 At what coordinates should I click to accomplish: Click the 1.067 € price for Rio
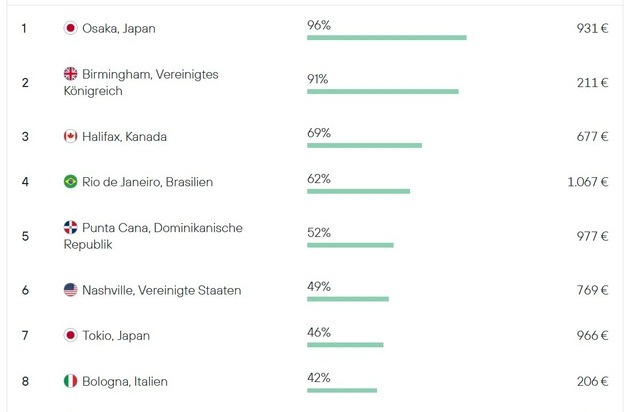click(x=587, y=182)
